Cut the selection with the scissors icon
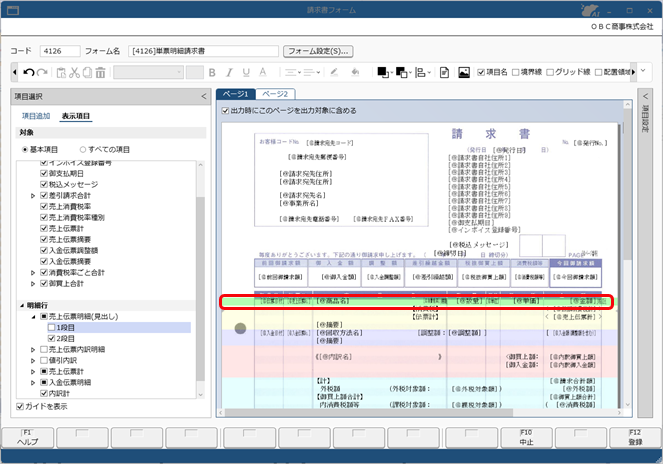Viewport: 664px width, 464px height. tap(75, 72)
